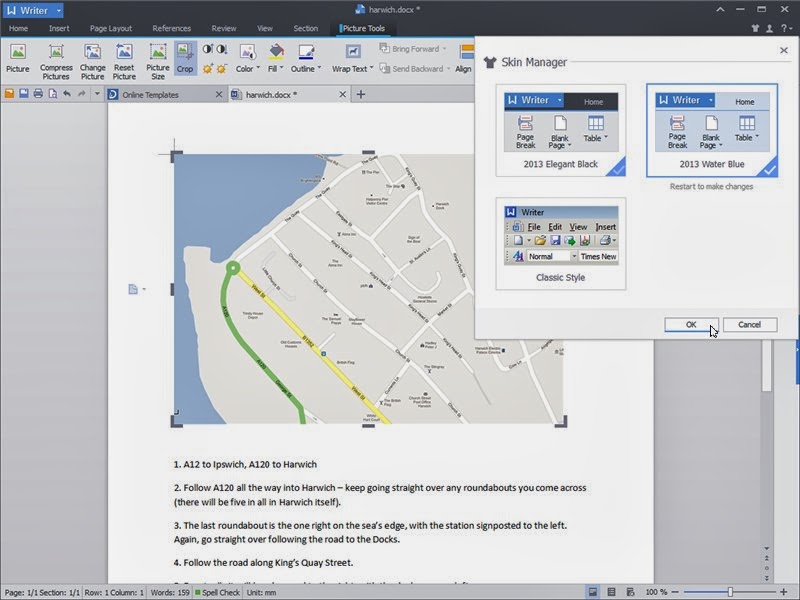
Task: Open the Section ribbon tab
Action: point(306,29)
